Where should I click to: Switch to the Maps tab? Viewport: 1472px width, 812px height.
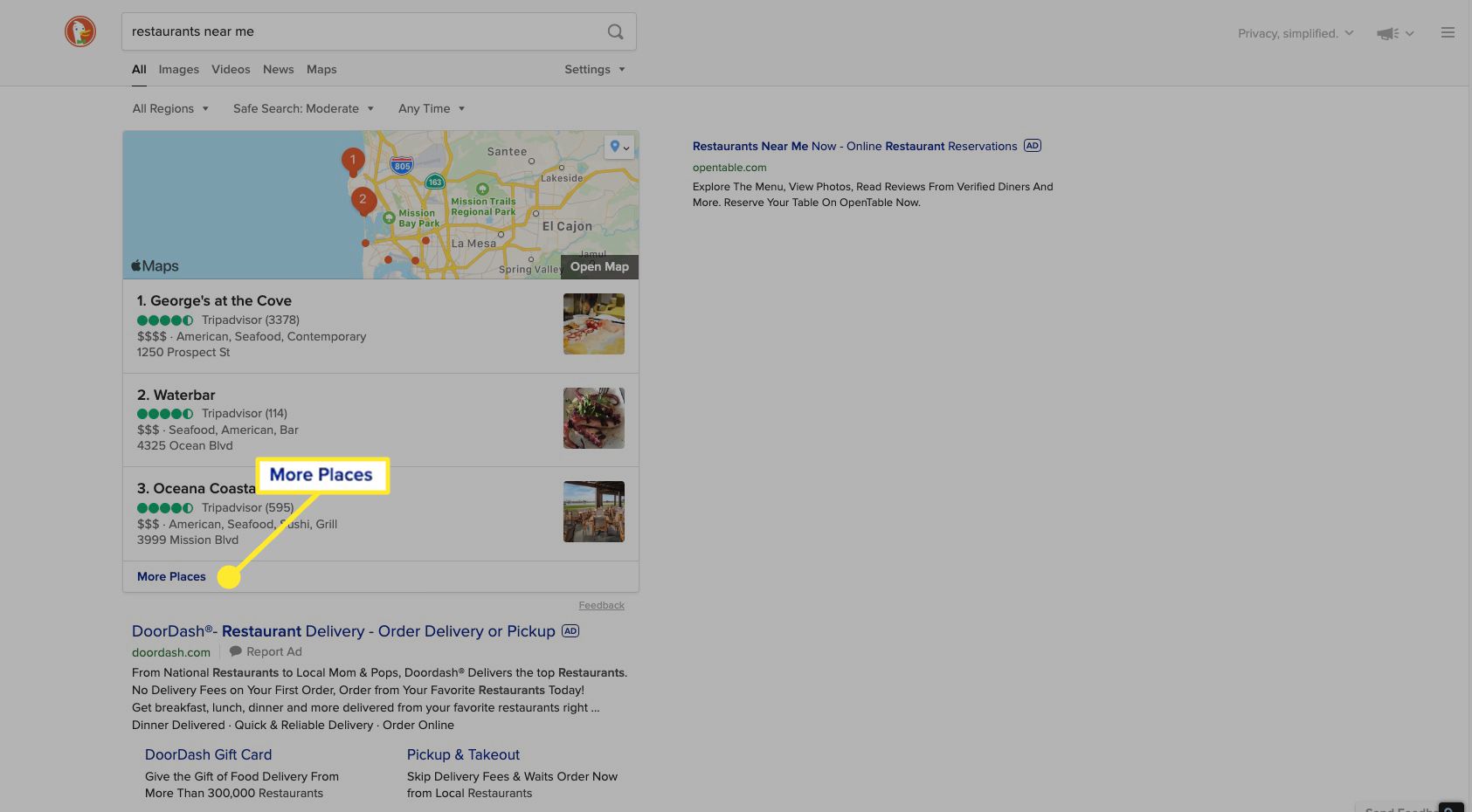[x=321, y=69]
